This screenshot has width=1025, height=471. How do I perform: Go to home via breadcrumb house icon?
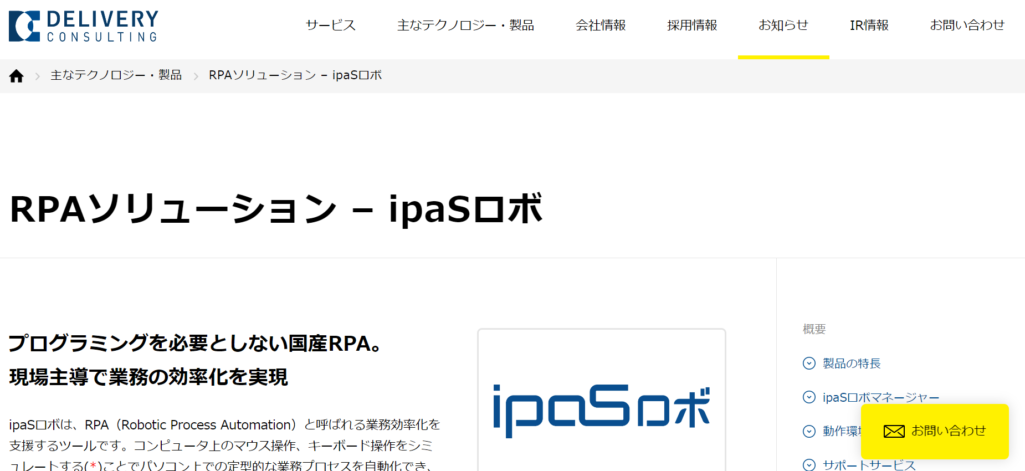[16, 76]
